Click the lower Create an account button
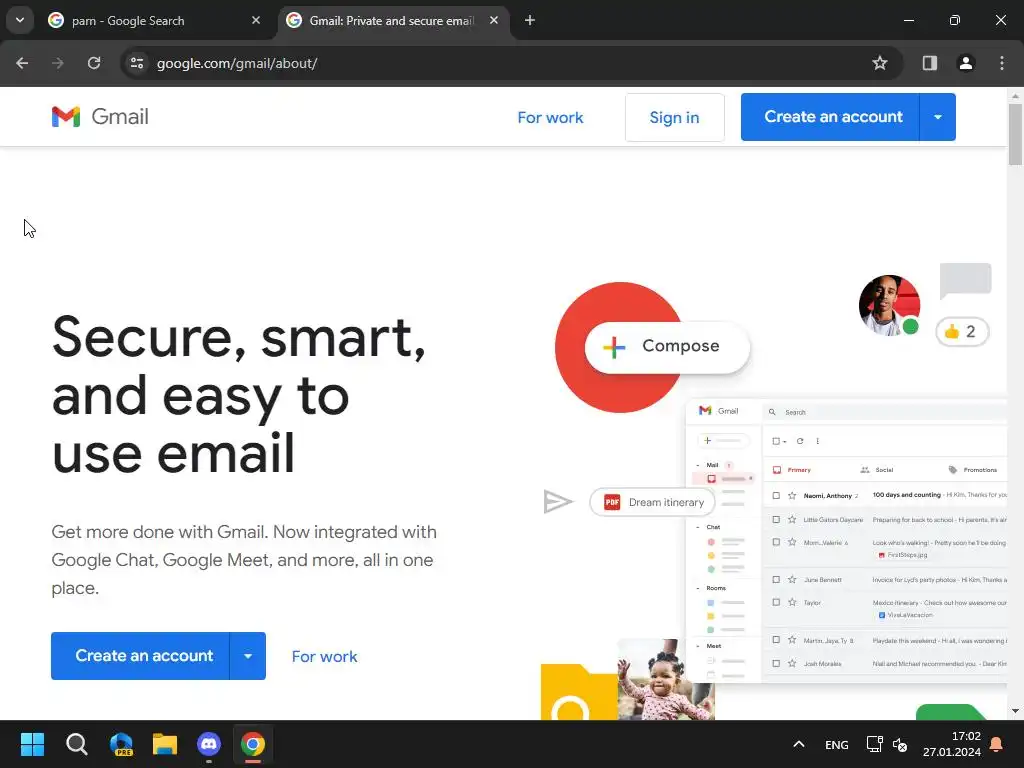The image size is (1024, 768). tap(140, 656)
